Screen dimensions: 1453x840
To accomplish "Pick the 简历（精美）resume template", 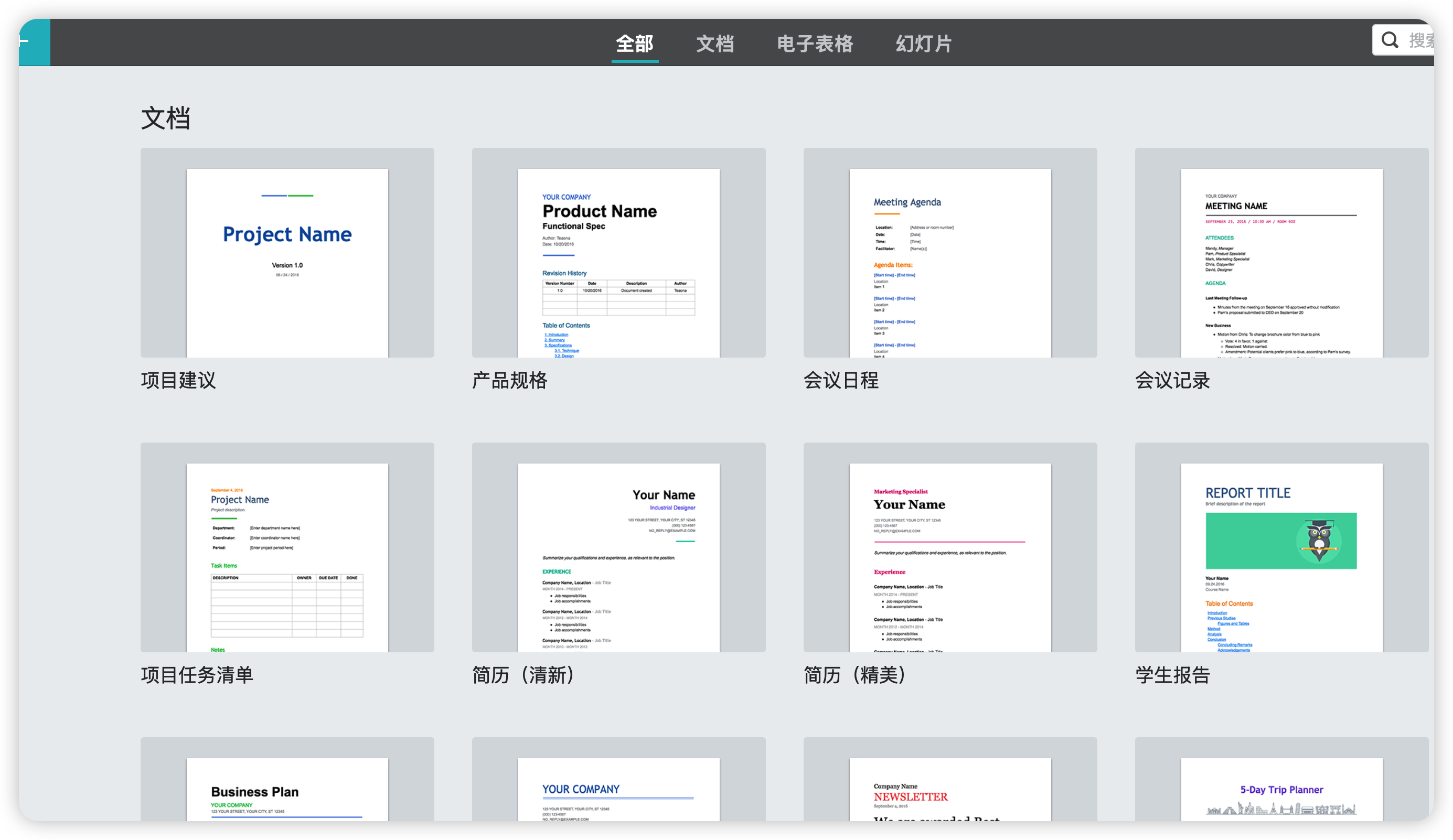I will tap(949, 547).
